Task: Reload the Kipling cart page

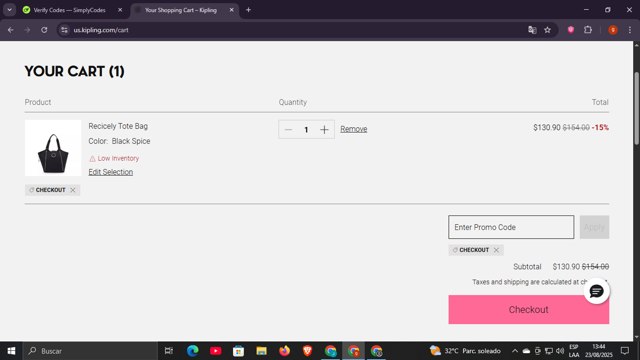Action: [44, 30]
